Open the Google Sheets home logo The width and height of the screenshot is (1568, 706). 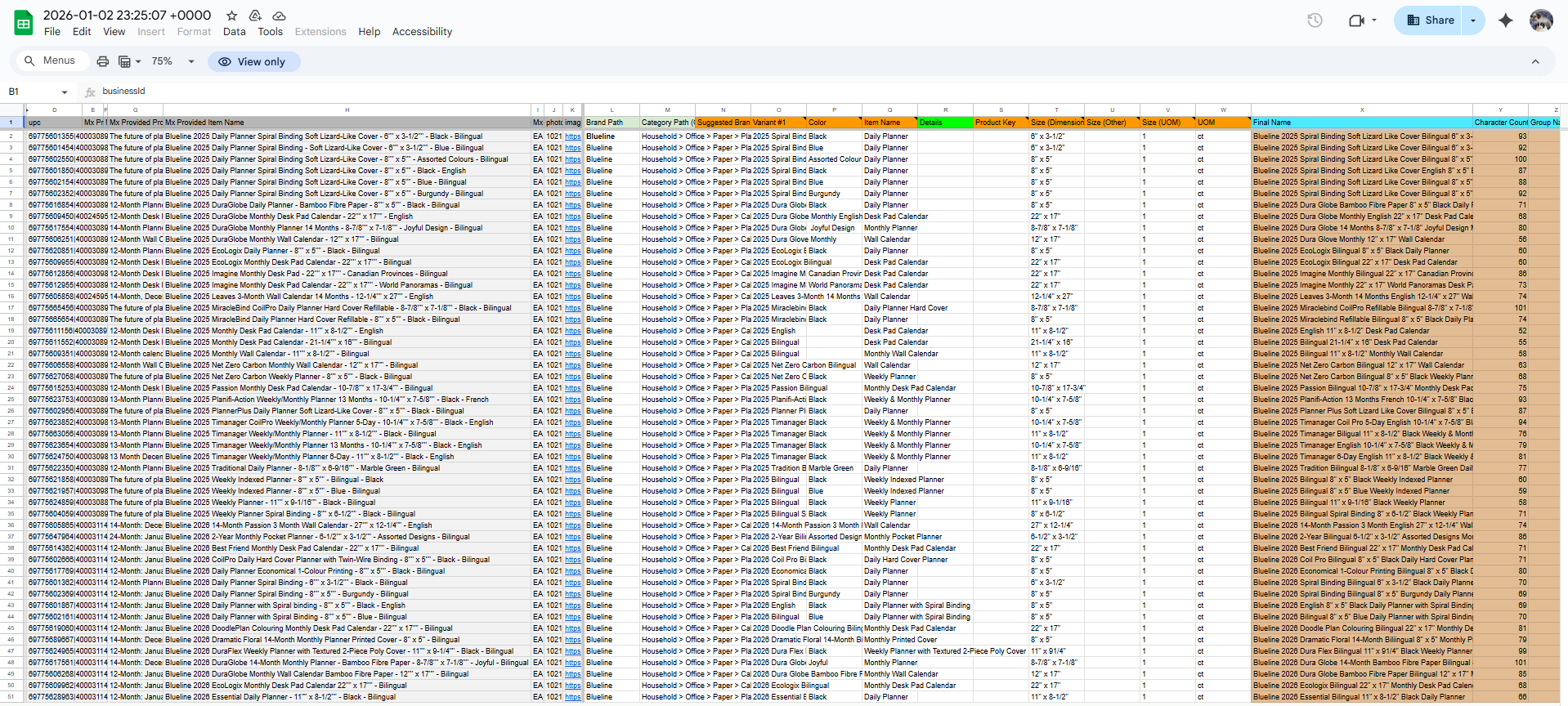[24, 23]
